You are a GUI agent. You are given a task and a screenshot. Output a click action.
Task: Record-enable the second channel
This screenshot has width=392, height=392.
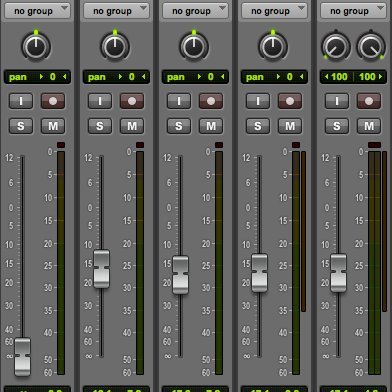pyautogui.click(x=132, y=101)
